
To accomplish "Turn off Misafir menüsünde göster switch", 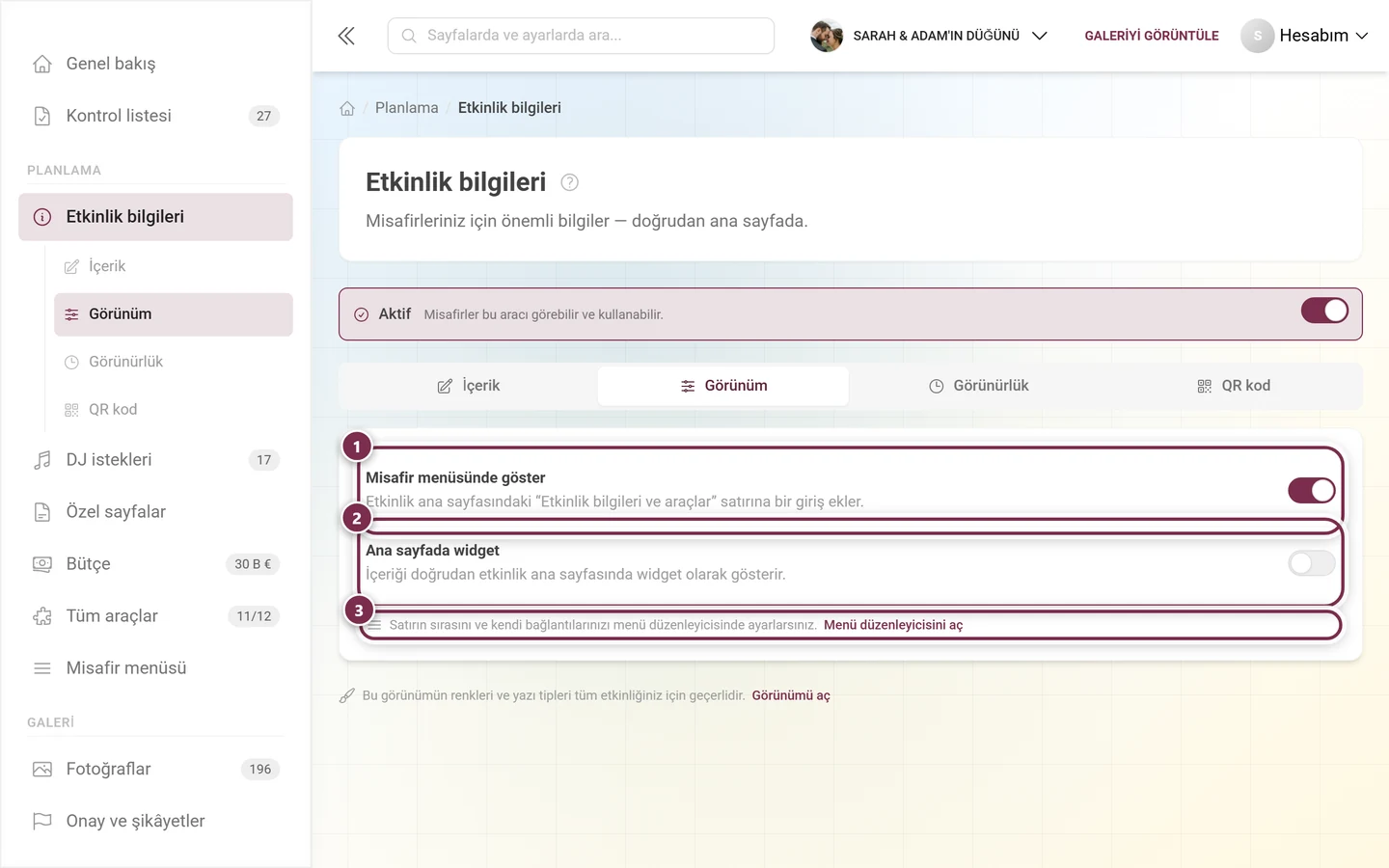I will pyautogui.click(x=1312, y=490).
